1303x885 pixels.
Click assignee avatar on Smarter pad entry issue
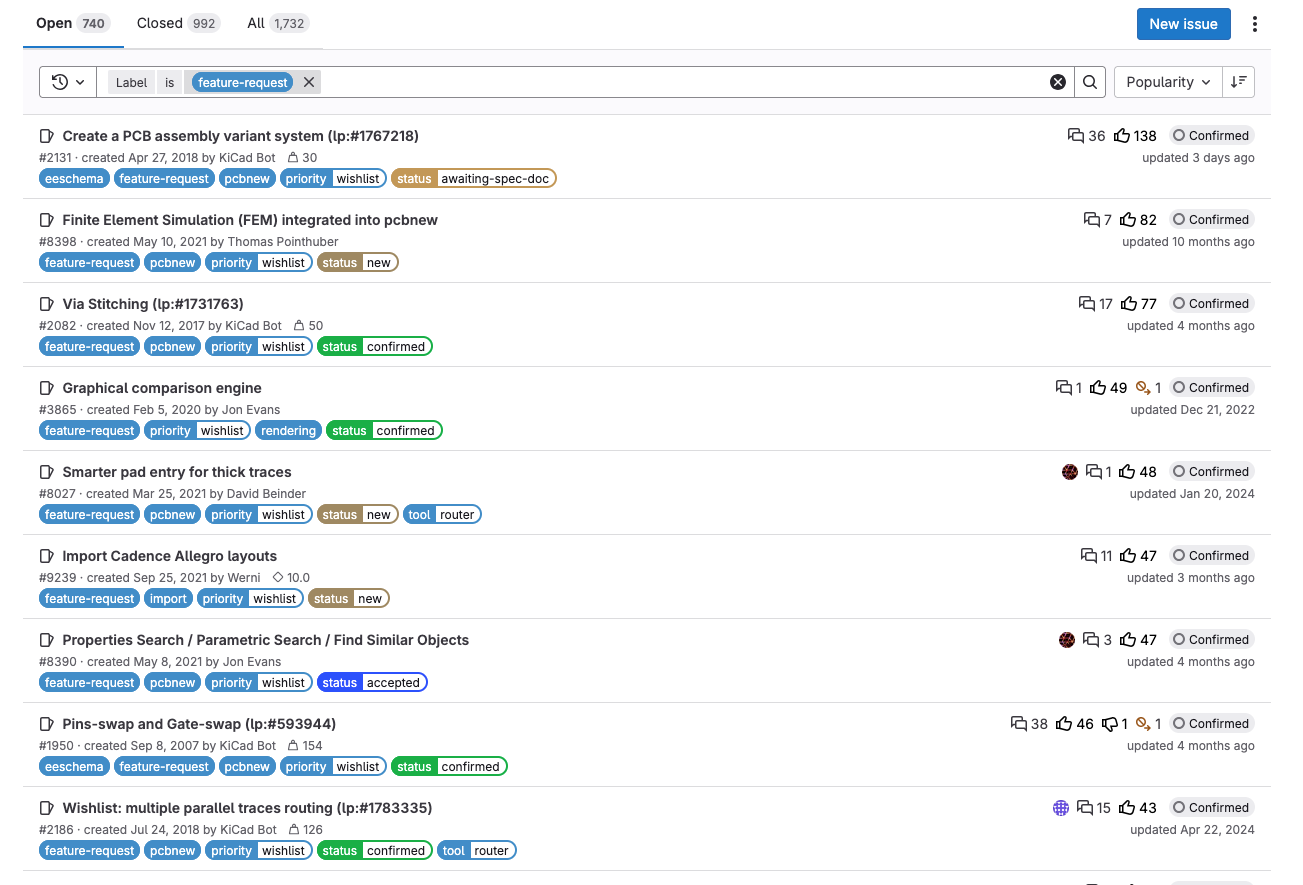1070,472
